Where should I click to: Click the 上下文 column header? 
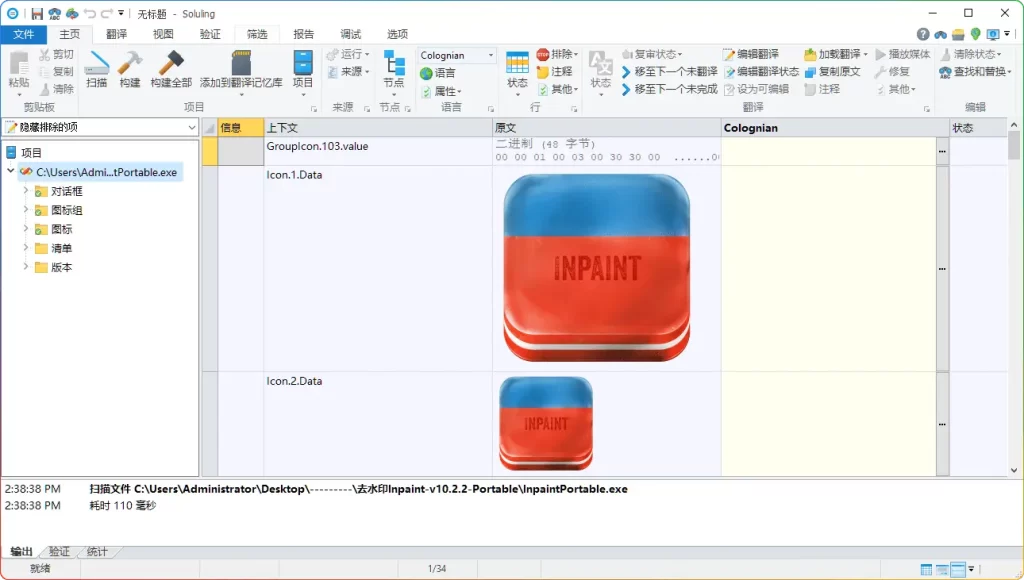[378, 127]
